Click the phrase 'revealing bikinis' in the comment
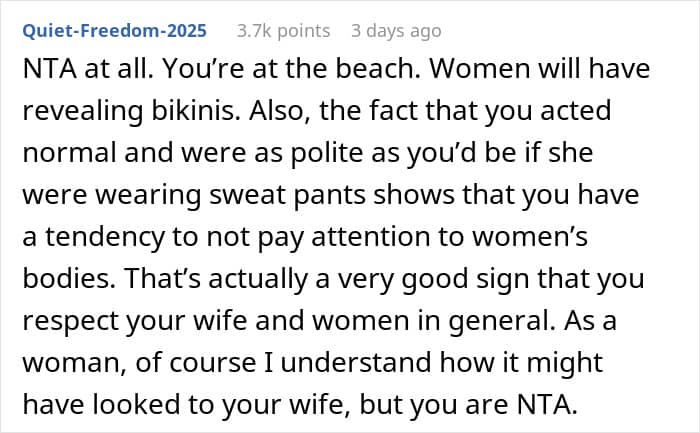 [x=129, y=110]
